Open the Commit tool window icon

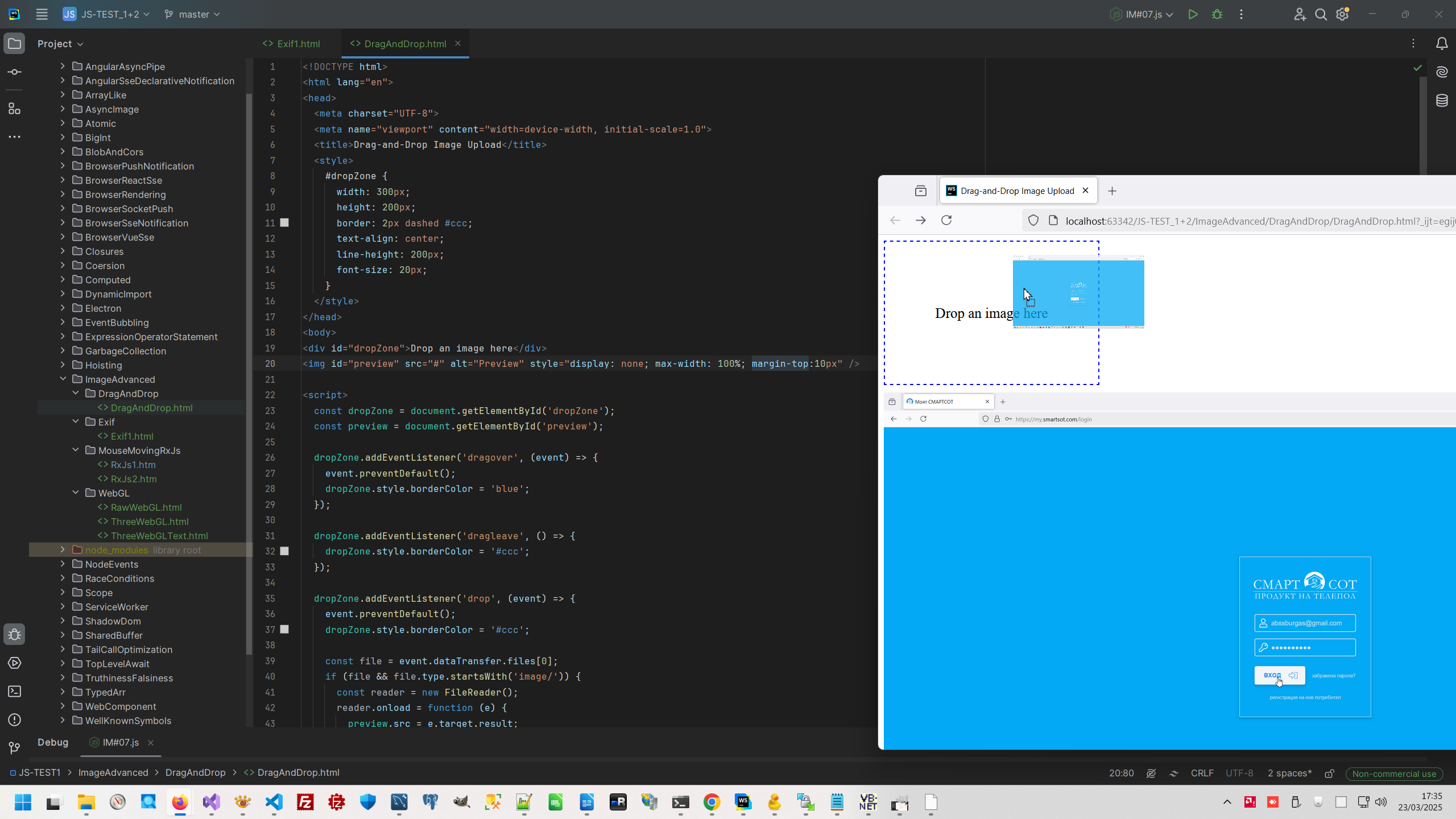click(15, 72)
